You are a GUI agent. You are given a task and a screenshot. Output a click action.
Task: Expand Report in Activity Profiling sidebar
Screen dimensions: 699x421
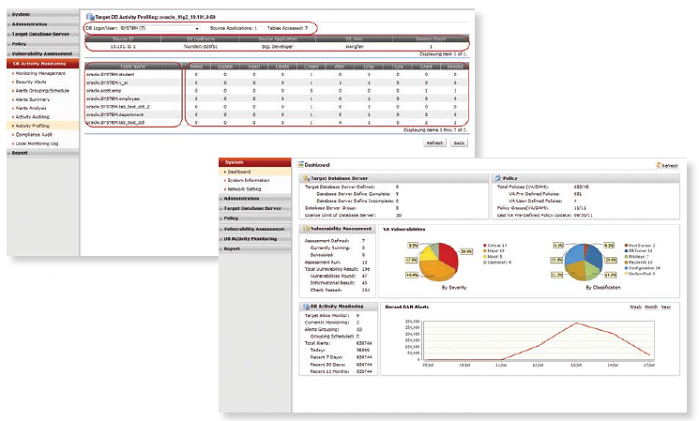tap(43, 153)
